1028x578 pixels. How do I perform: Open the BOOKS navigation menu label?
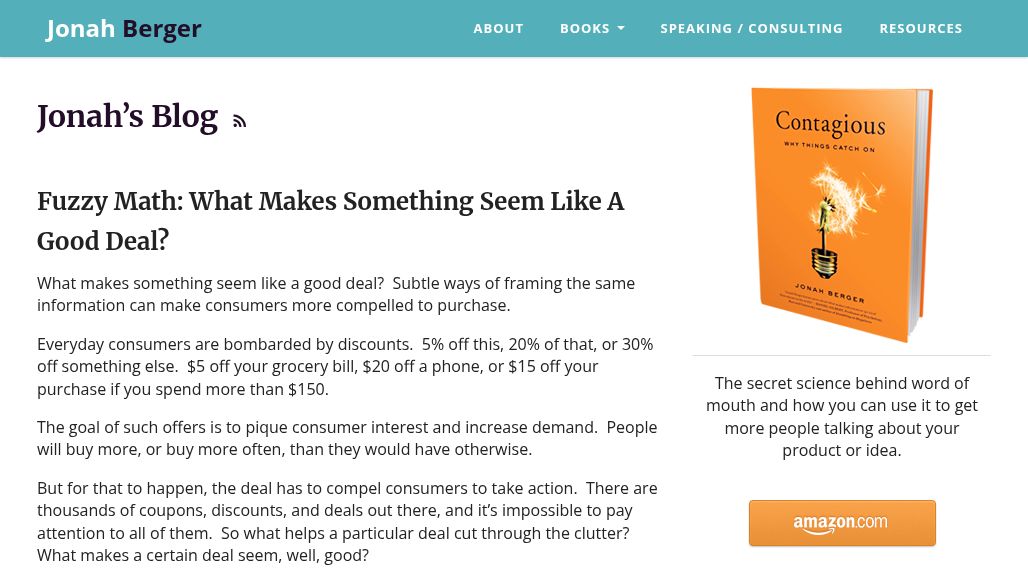coord(585,29)
